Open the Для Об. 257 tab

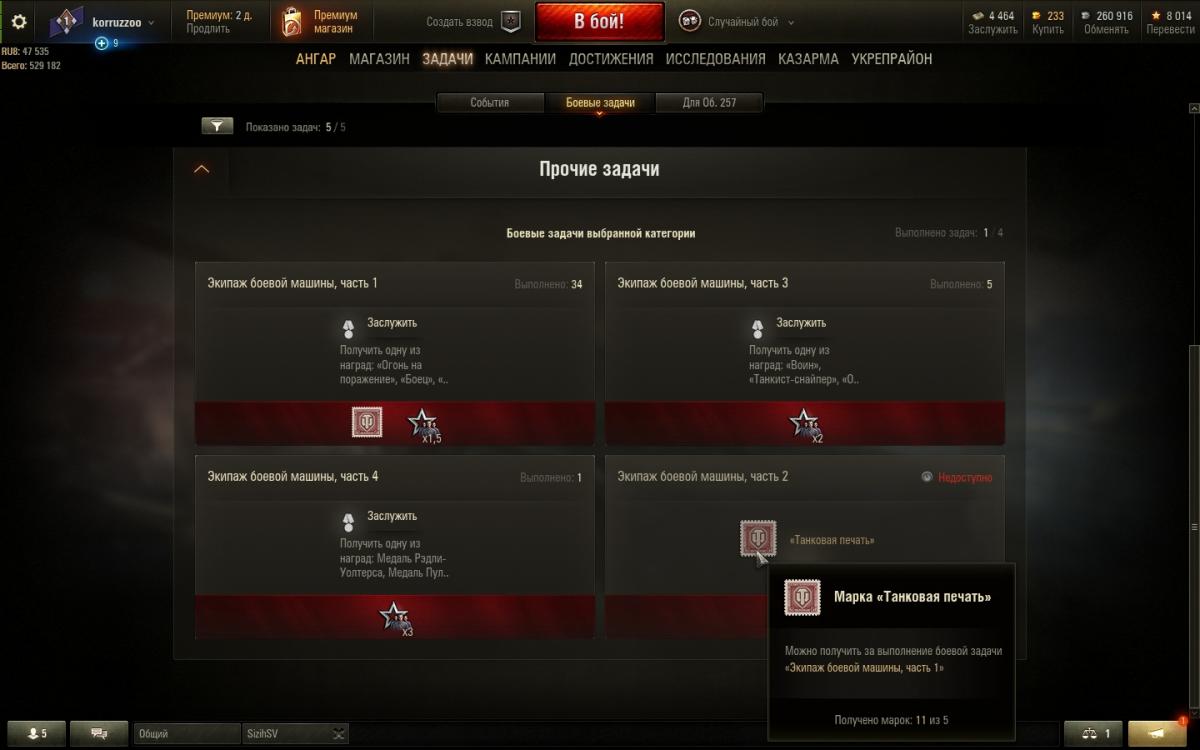coord(709,102)
